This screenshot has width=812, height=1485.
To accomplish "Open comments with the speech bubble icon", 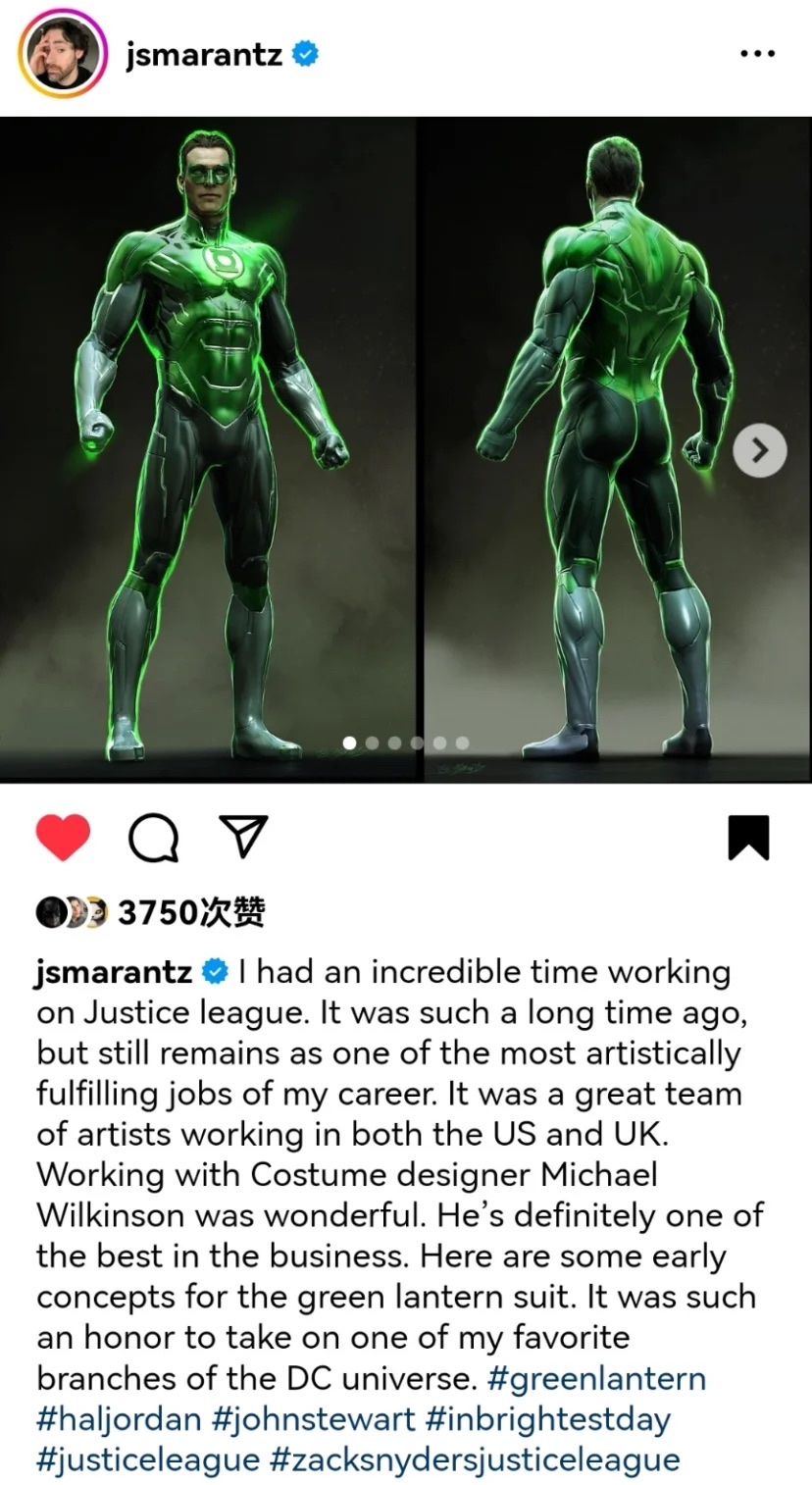I will (x=154, y=839).
